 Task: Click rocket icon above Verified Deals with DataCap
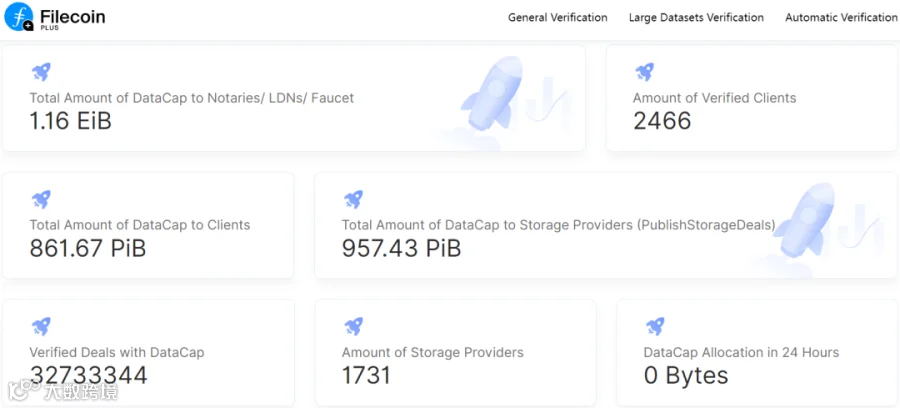41,326
